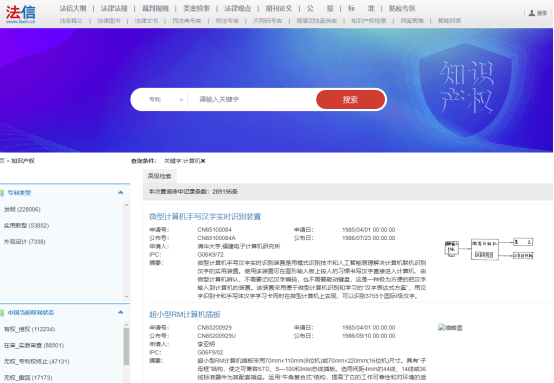Click the 专利类型 list scroll-up arrow
This screenshot has height=383, width=554.
(x=126, y=205)
